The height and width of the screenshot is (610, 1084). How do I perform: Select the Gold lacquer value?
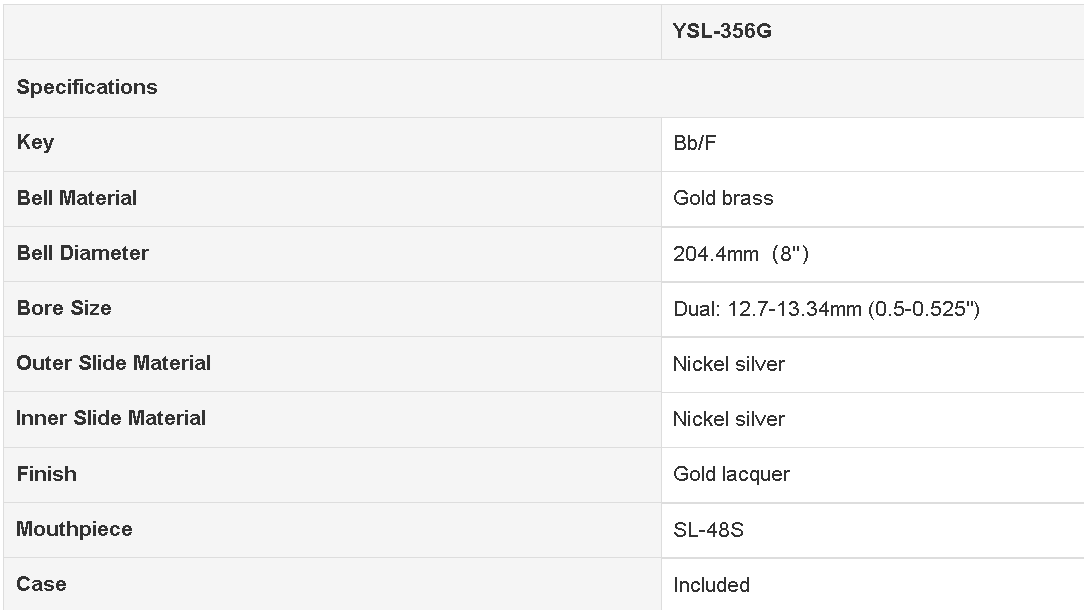[x=731, y=475]
